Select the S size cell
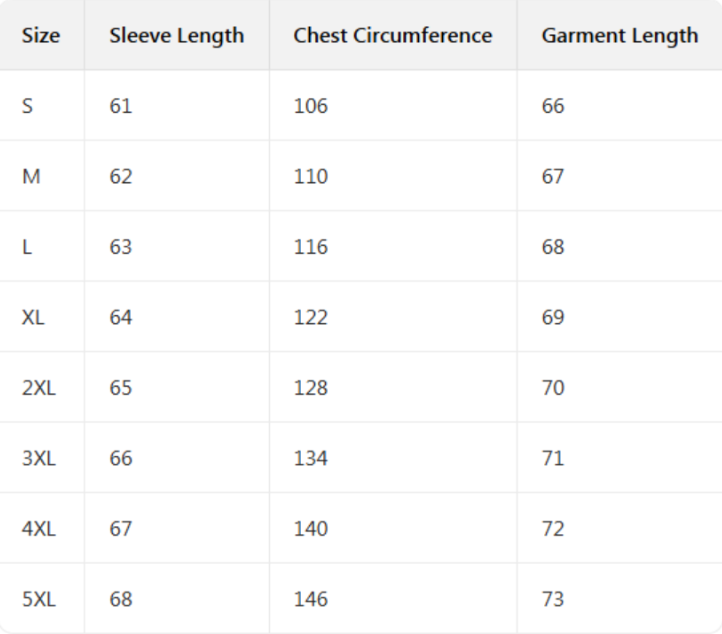 [28, 106]
